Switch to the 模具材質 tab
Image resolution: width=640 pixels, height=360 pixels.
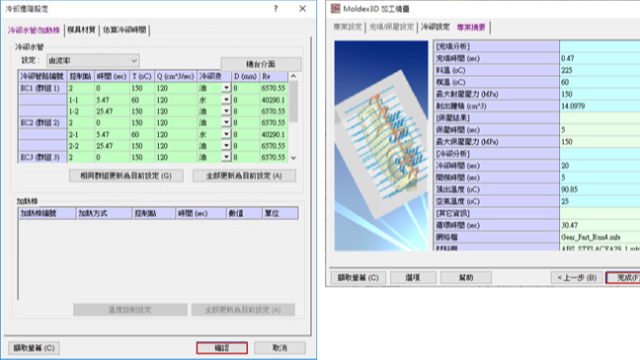coord(82,30)
